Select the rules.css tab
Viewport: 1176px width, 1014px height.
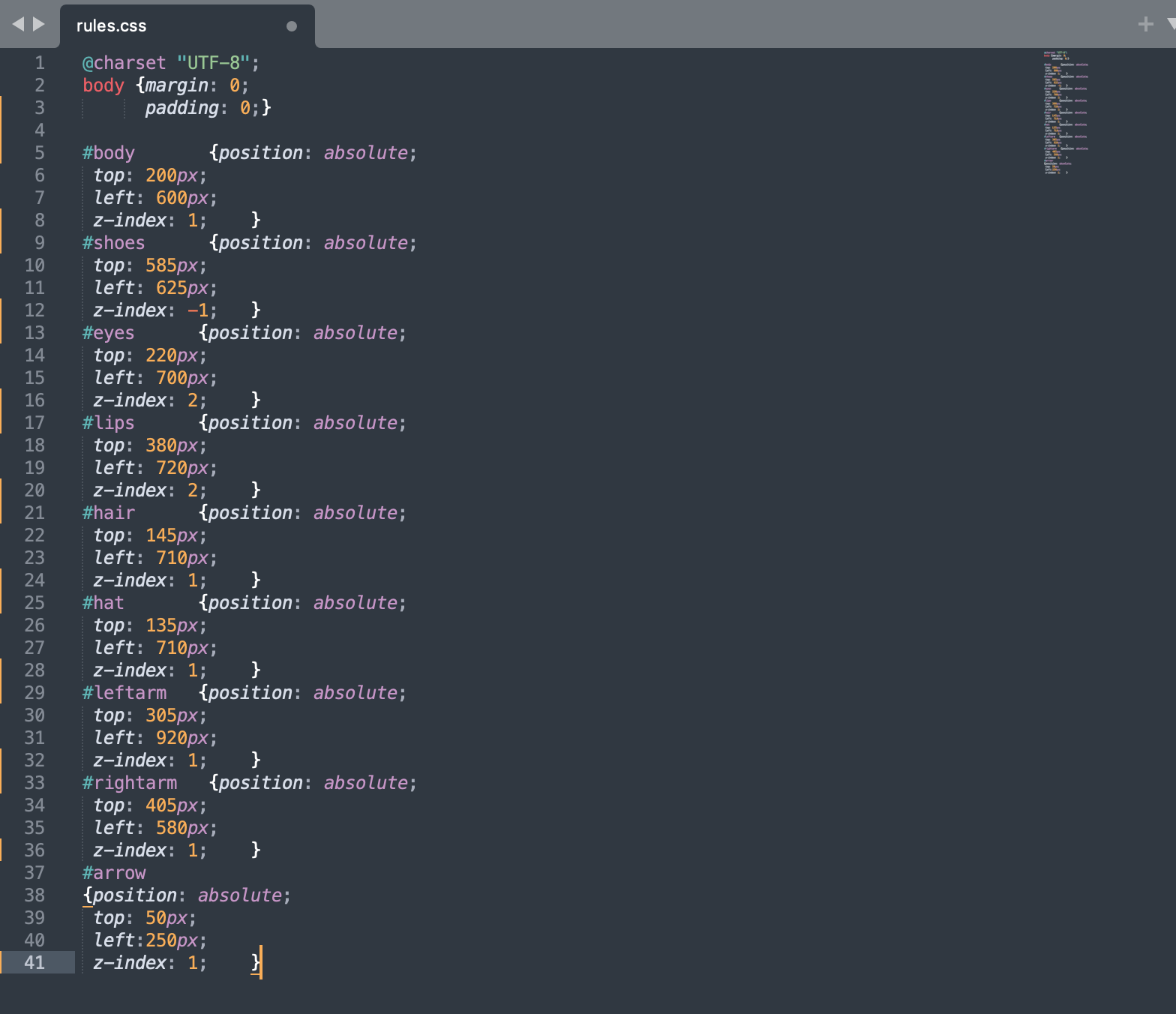[x=187, y=25]
